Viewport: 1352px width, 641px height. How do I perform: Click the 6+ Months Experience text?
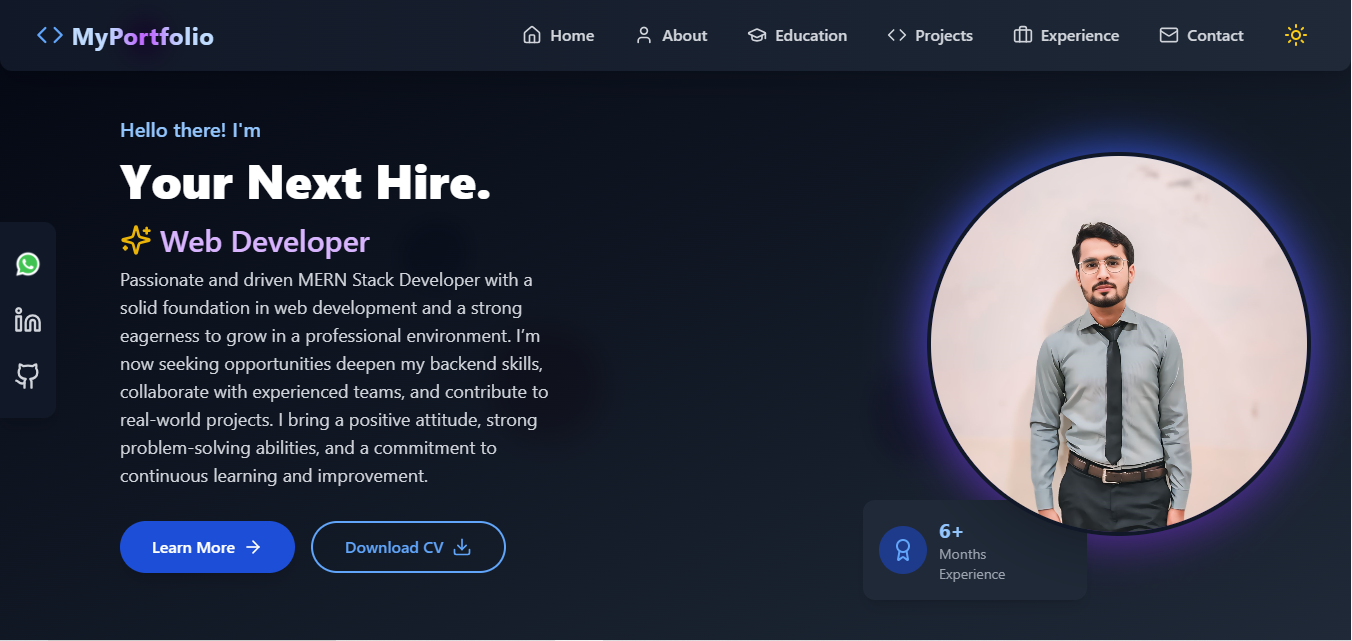(972, 552)
